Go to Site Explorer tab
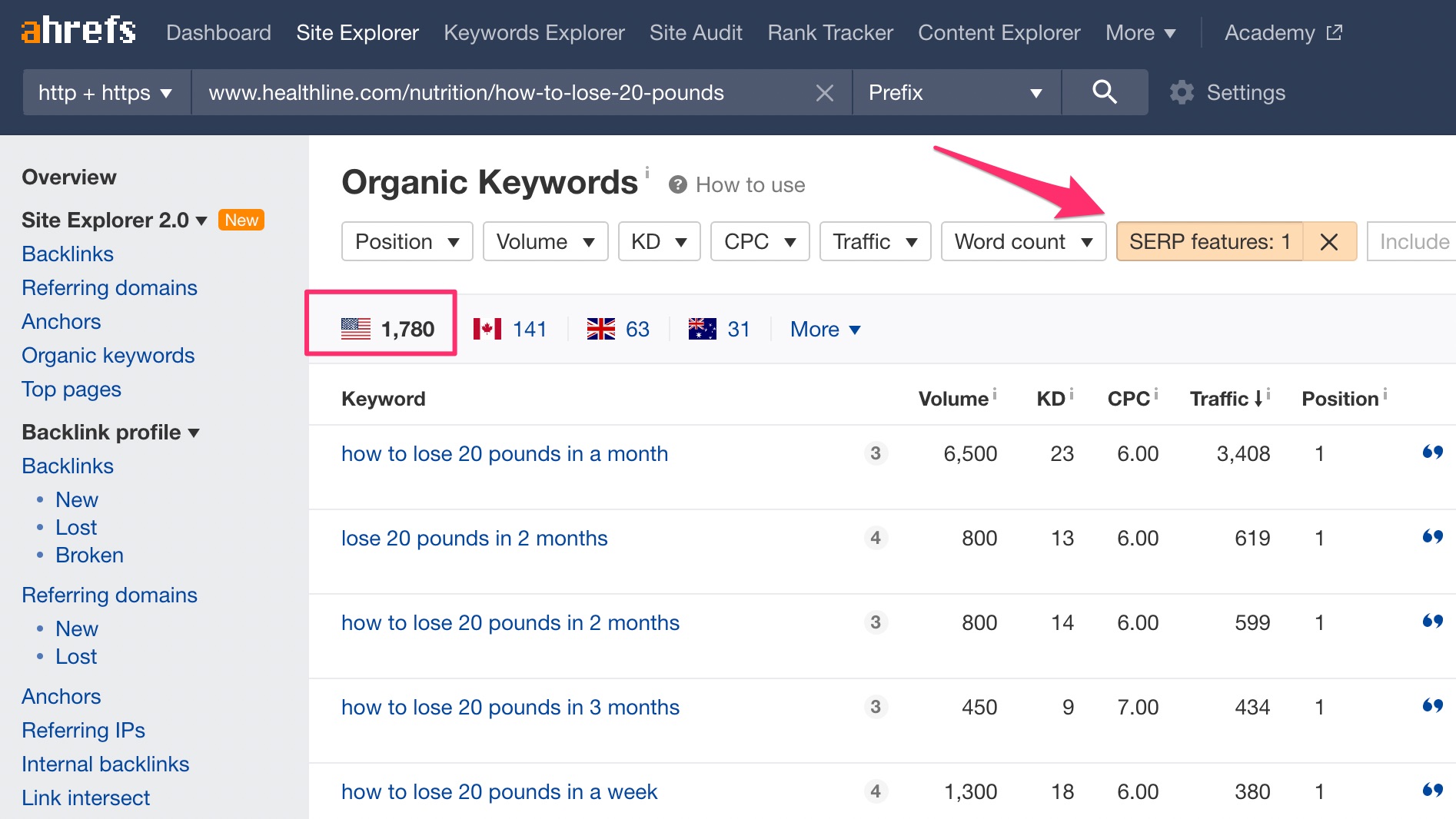The width and height of the screenshot is (1456, 819). point(357,32)
